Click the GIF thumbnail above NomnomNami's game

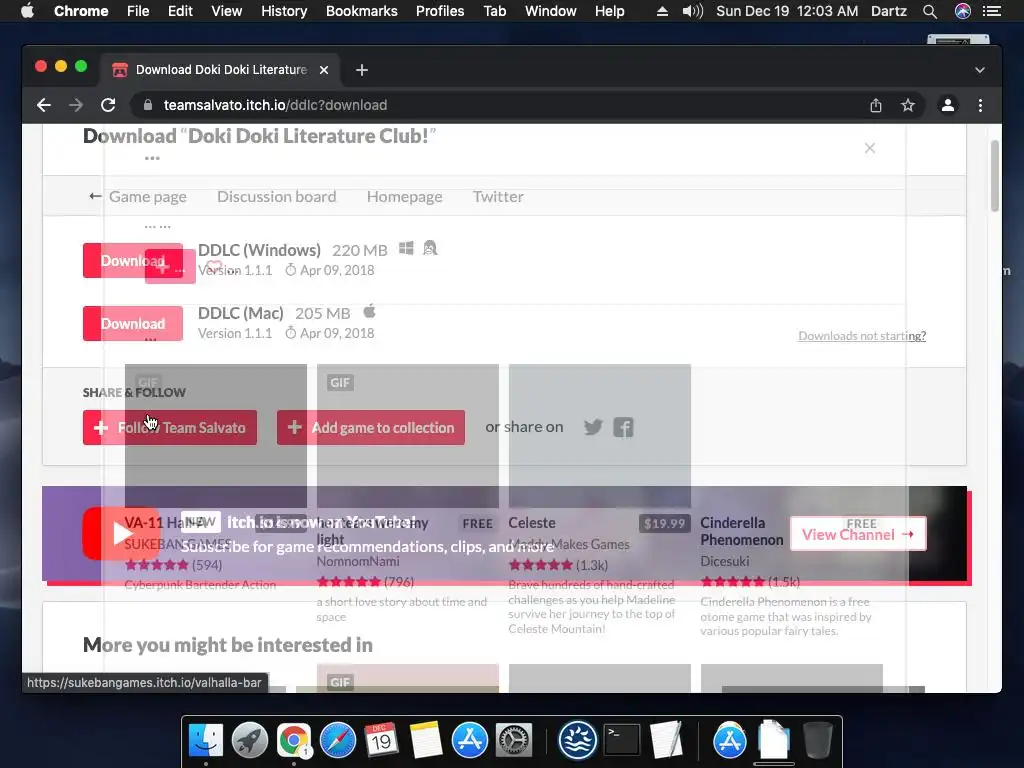tap(408, 436)
